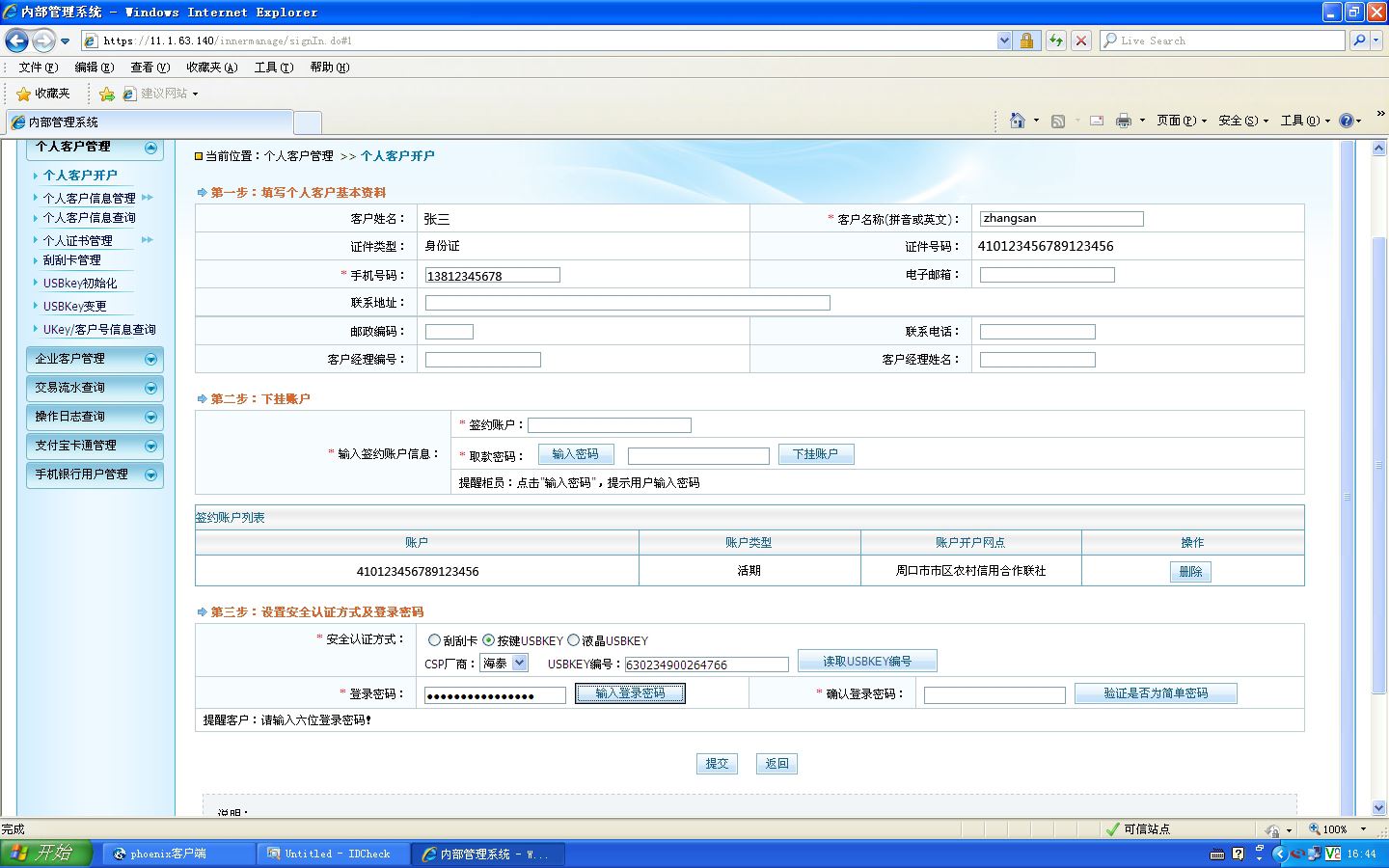
Task: Open the 帮助(H) menu
Action: click(330, 68)
